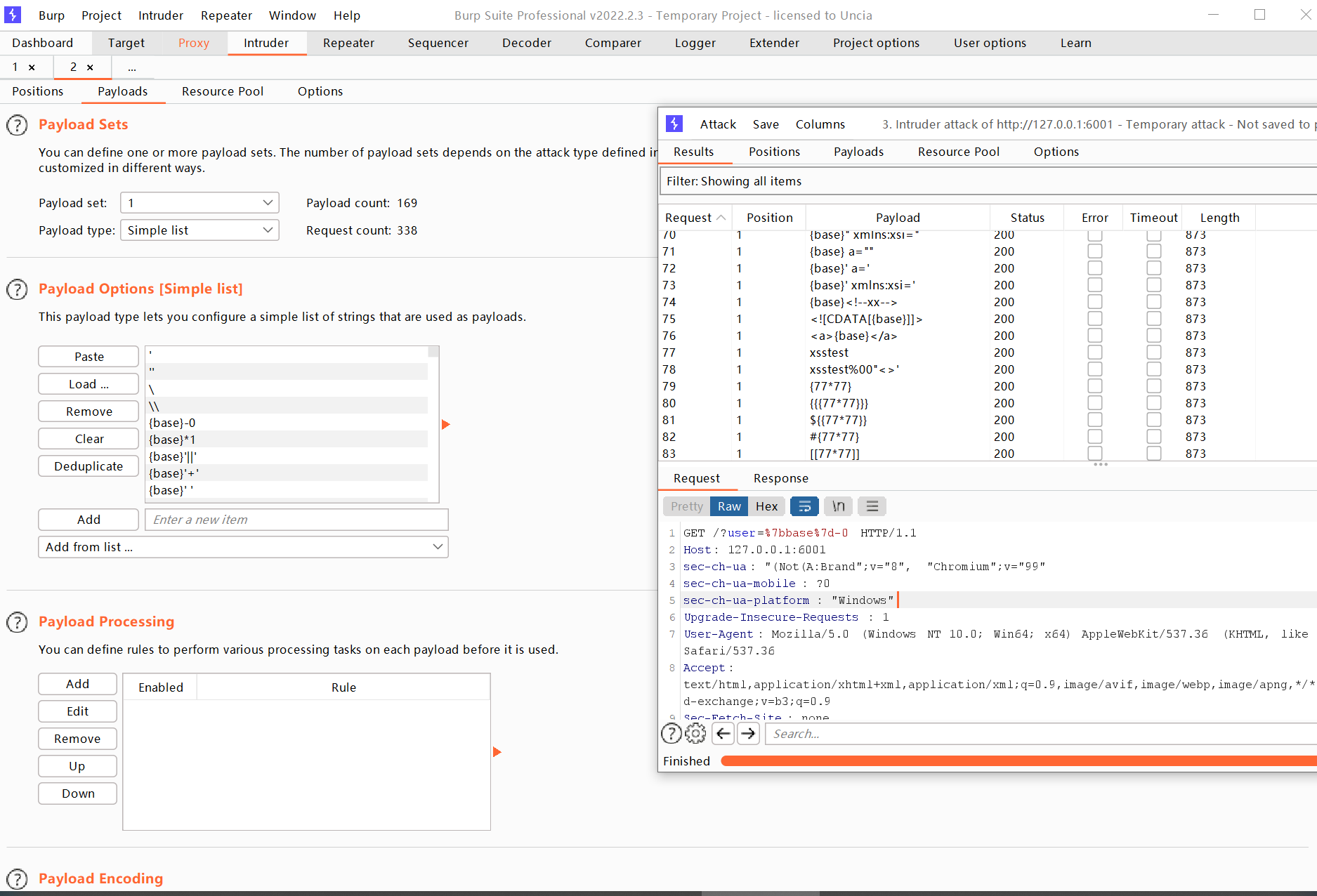The height and width of the screenshot is (896, 1317).
Task: Click the Down button for processing rules
Action: 77,793
